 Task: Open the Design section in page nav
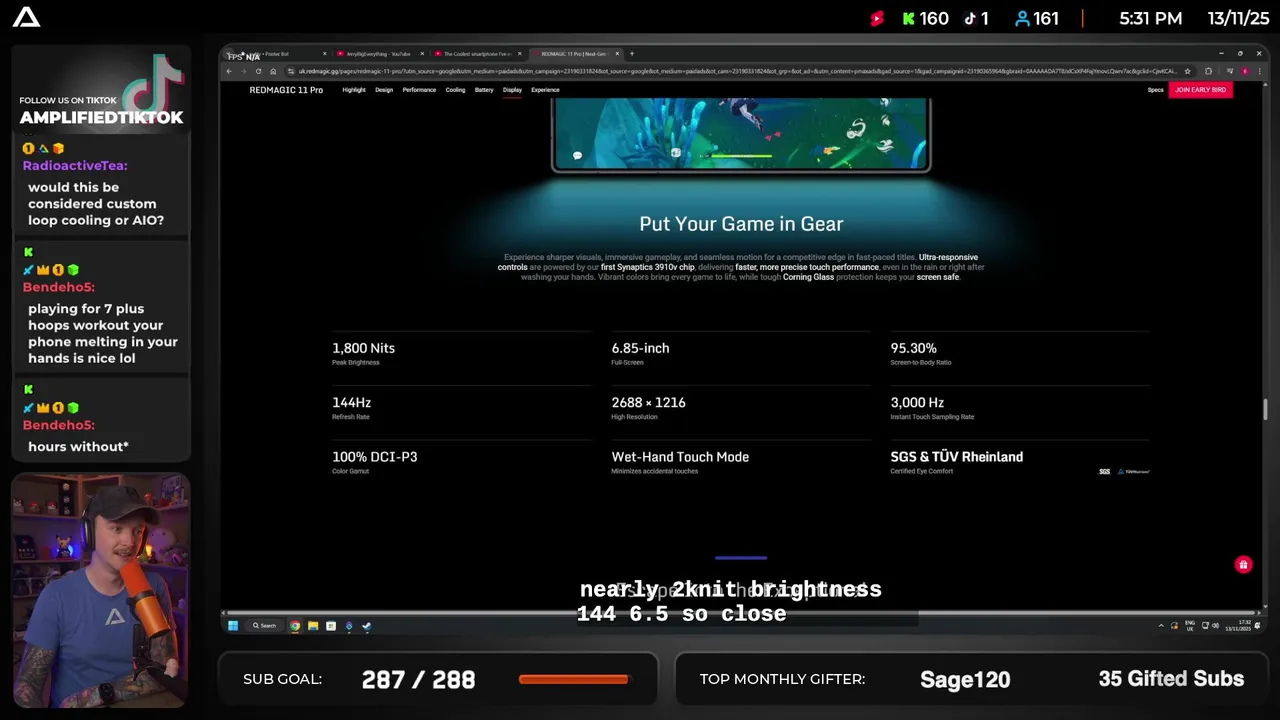point(384,90)
